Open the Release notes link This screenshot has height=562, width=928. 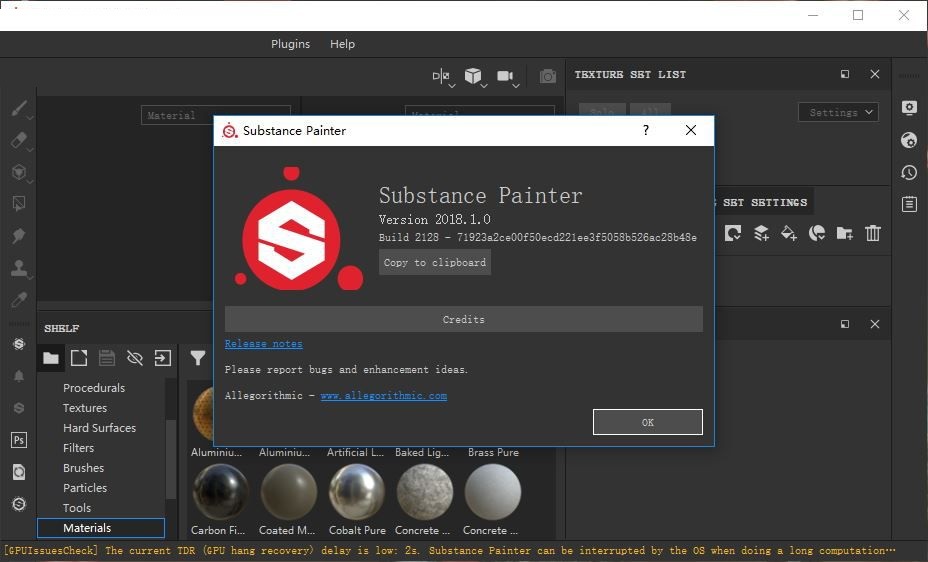pos(263,344)
